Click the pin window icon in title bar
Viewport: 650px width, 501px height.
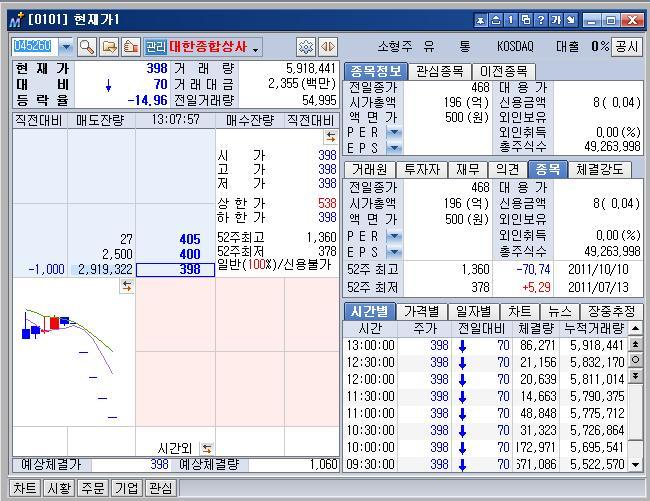[x=480, y=20]
